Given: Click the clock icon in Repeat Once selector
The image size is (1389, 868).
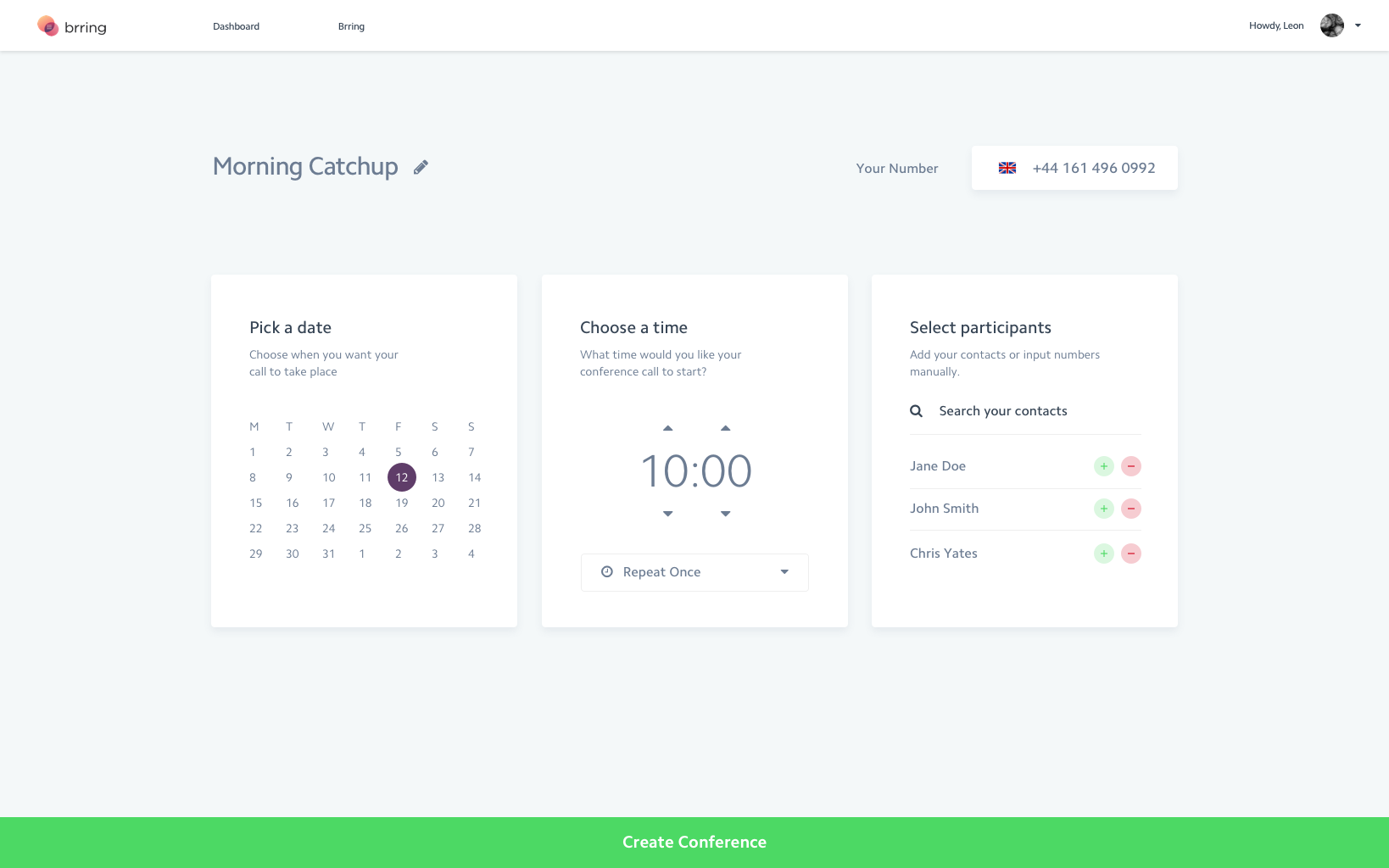Looking at the screenshot, I should click(605, 572).
